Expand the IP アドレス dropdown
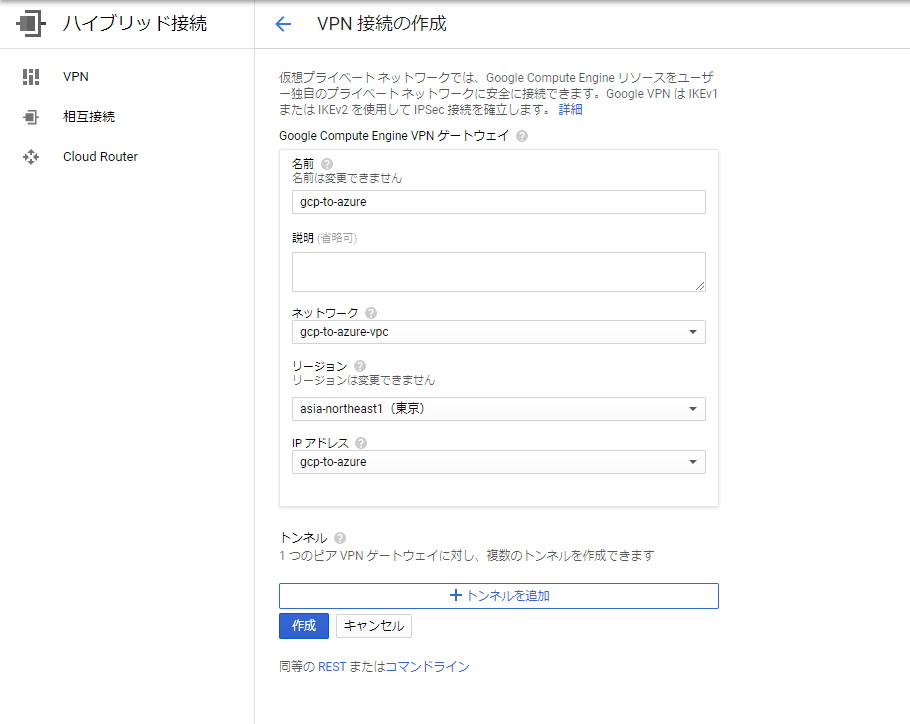910x724 pixels. point(499,462)
